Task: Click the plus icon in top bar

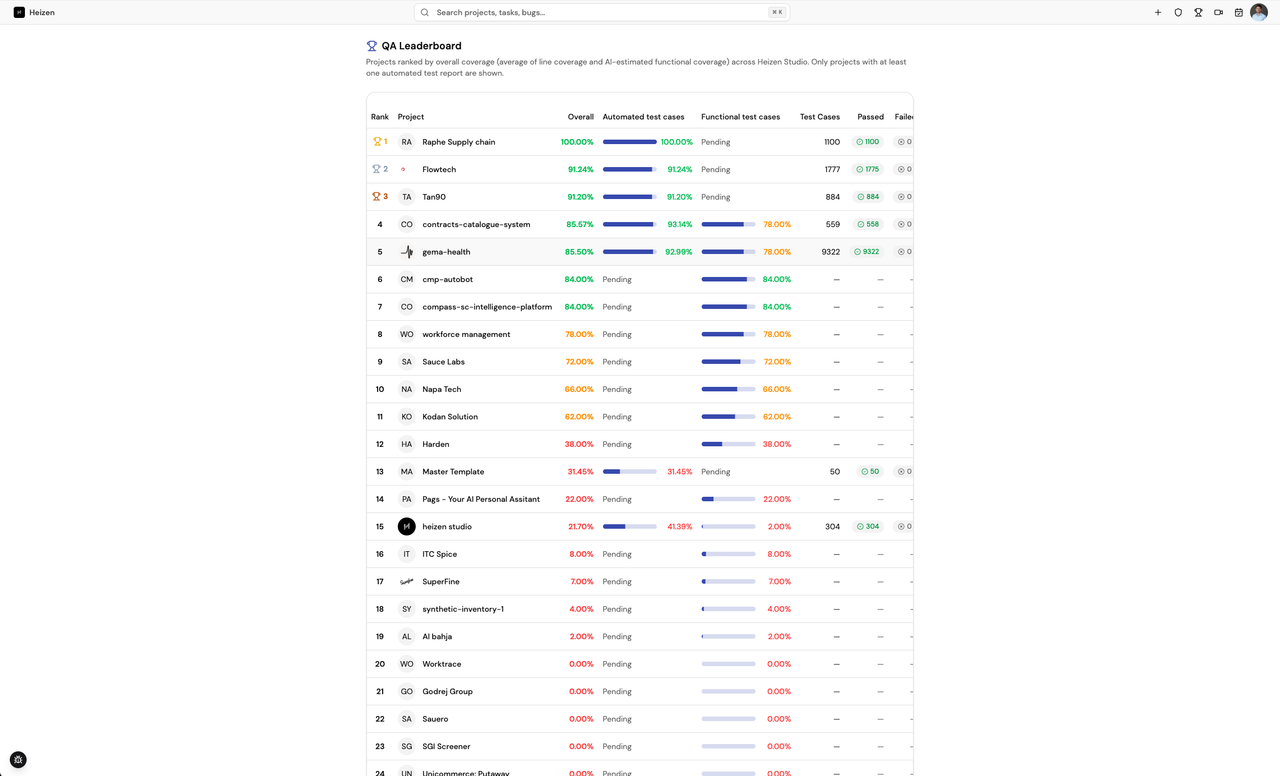Action: tap(1158, 13)
